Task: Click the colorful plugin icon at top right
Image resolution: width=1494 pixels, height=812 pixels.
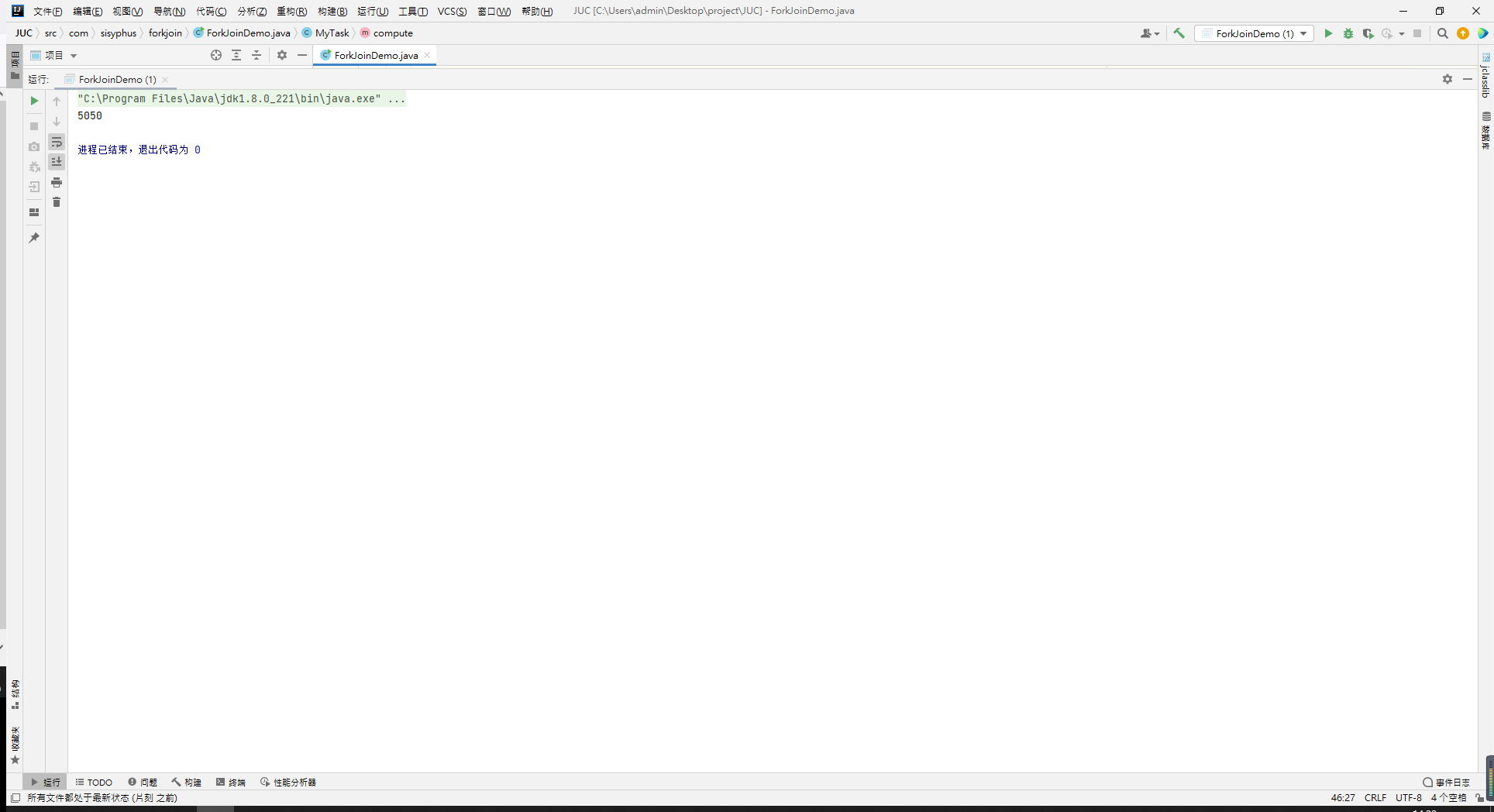Action: click(1482, 33)
